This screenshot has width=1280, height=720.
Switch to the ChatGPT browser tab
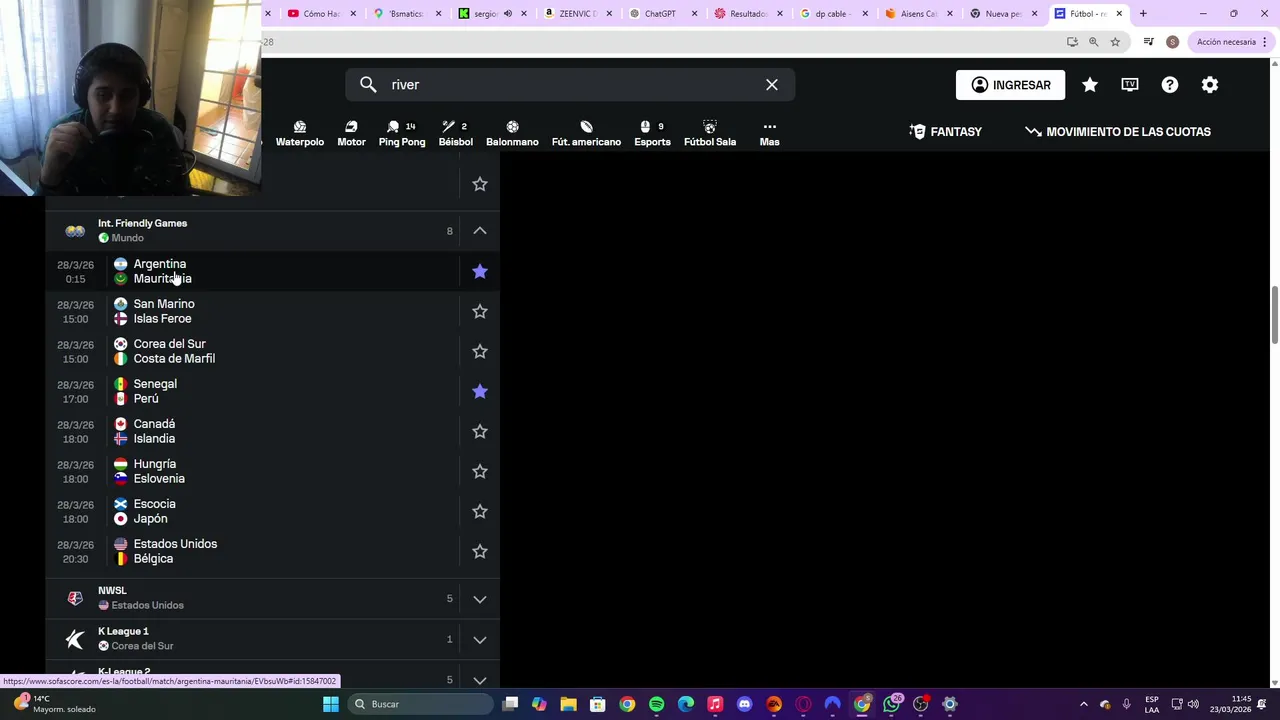point(660,14)
